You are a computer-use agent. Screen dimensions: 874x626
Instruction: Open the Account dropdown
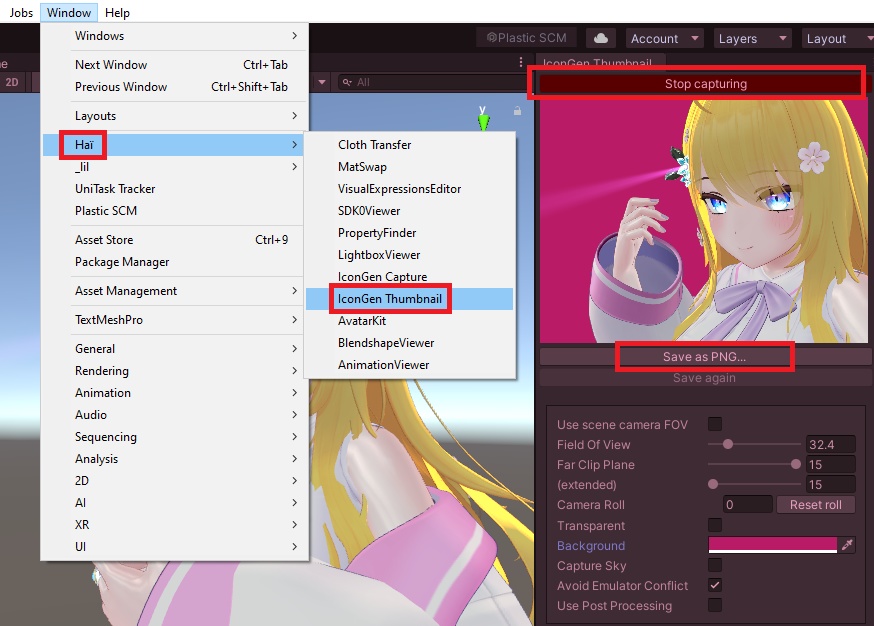(x=664, y=38)
